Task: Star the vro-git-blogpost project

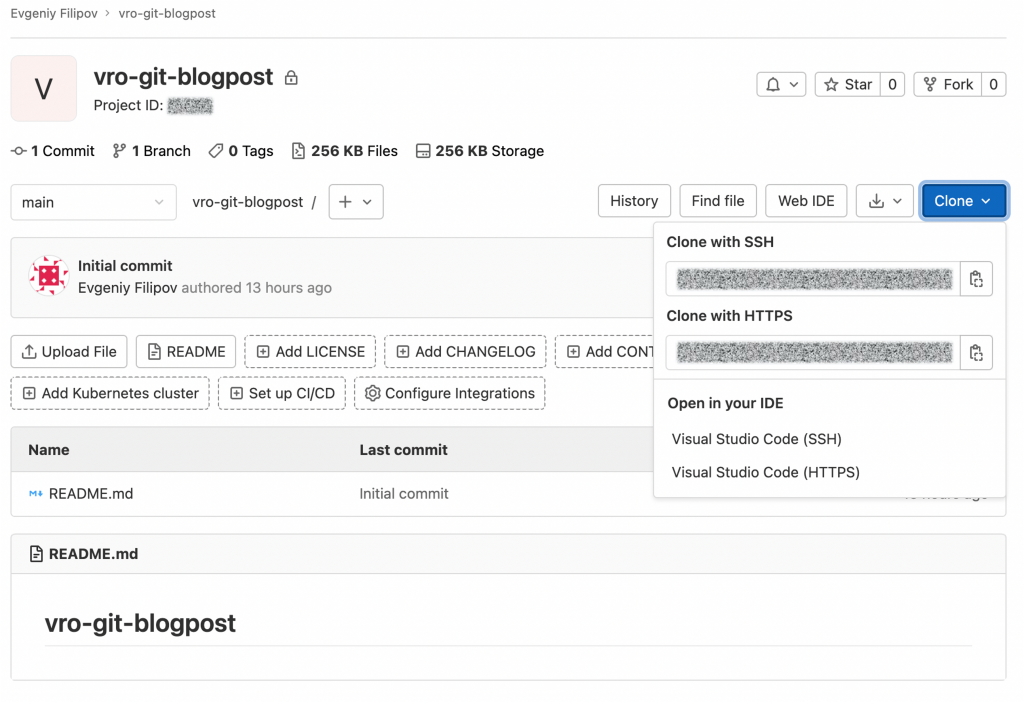Action: point(847,85)
